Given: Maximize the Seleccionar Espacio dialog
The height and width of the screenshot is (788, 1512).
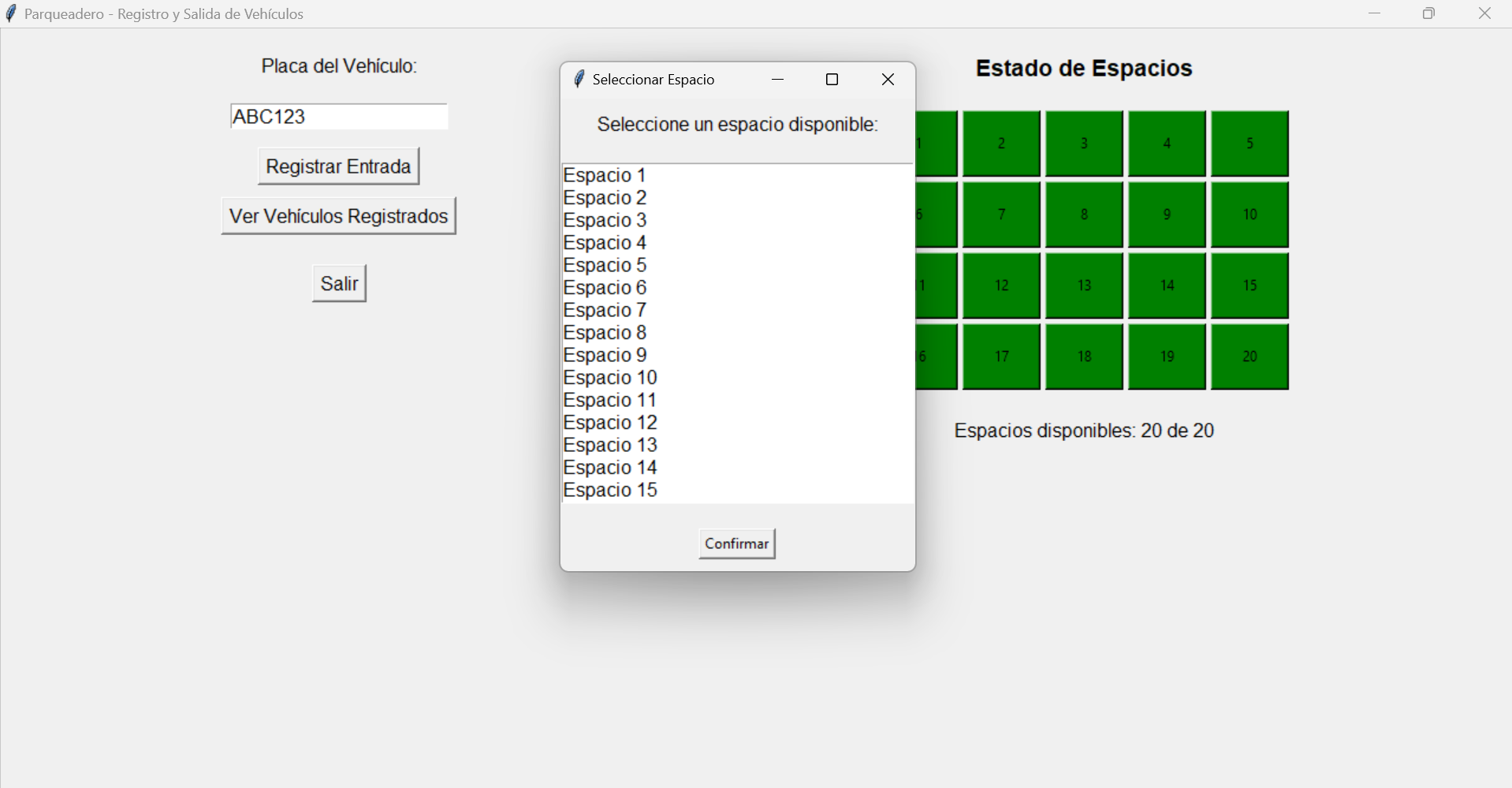Looking at the screenshot, I should pyautogui.click(x=832, y=80).
